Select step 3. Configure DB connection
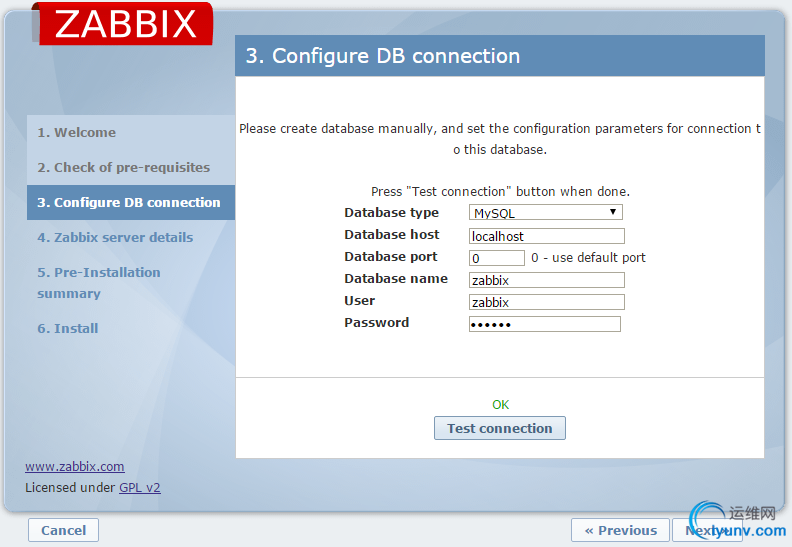The image size is (792, 547). pos(131,202)
